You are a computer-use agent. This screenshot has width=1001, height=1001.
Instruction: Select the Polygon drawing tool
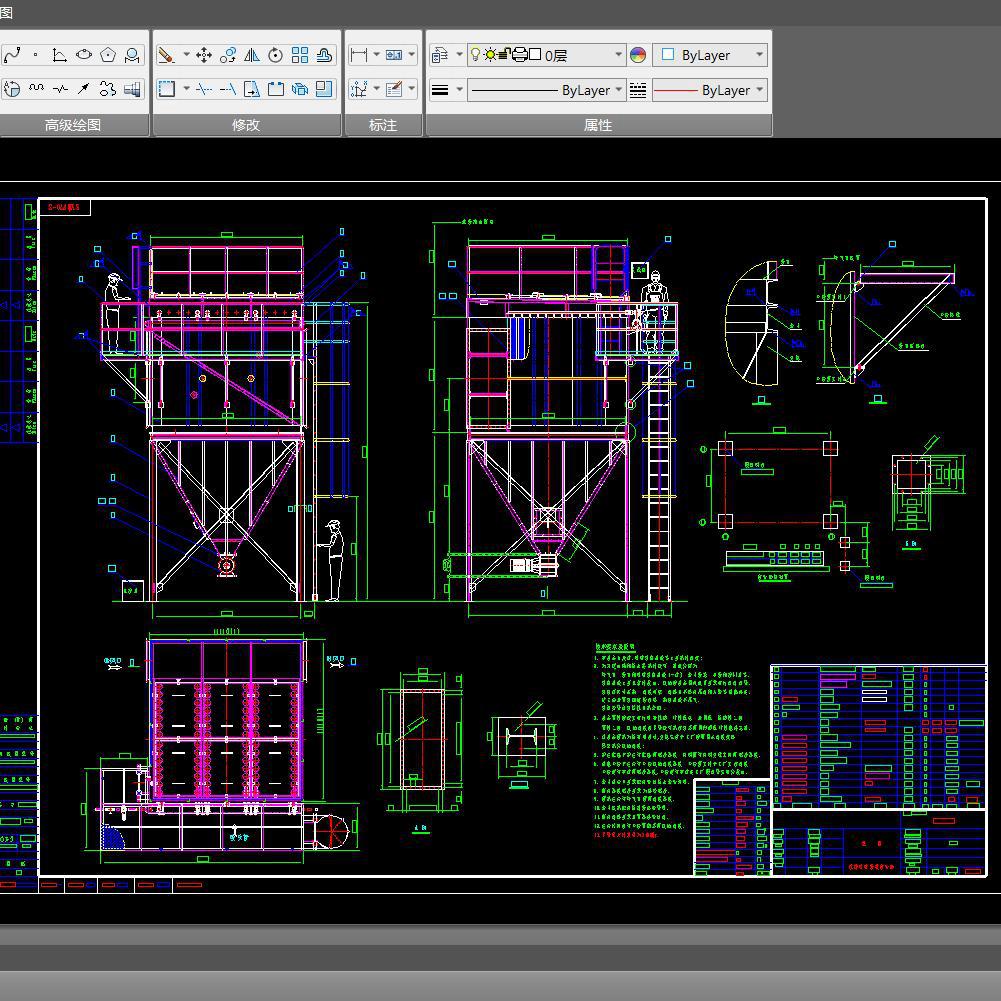pyautogui.click(x=108, y=55)
